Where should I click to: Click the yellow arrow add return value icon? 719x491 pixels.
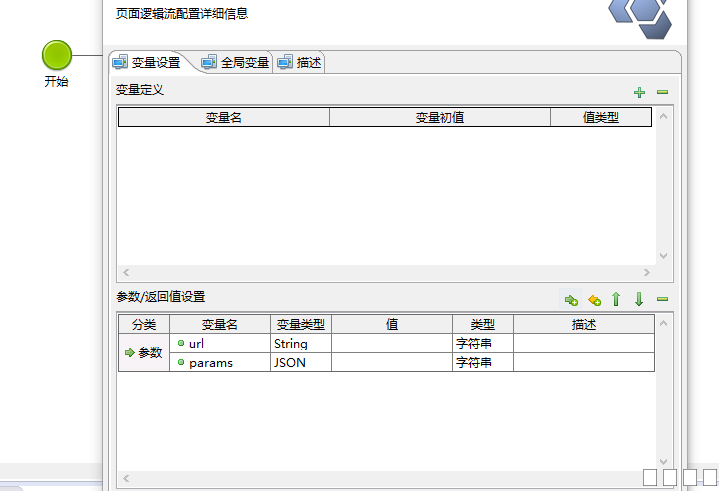coord(594,299)
